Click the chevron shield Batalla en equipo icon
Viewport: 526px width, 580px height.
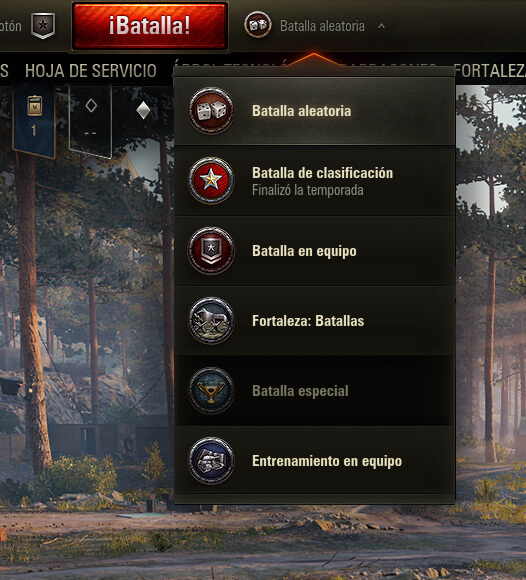coord(211,250)
